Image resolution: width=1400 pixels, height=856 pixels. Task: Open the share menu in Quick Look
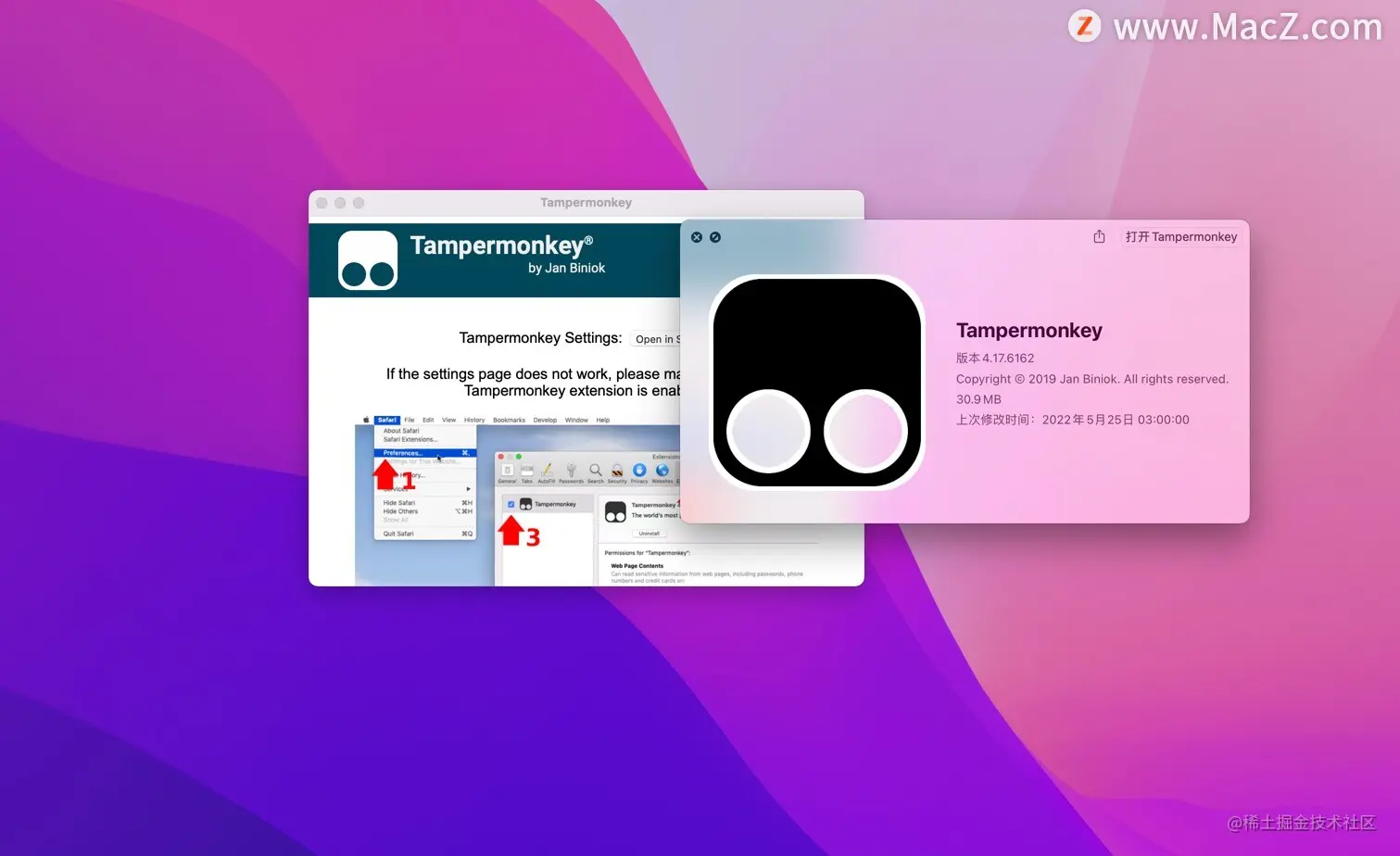coord(1099,236)
